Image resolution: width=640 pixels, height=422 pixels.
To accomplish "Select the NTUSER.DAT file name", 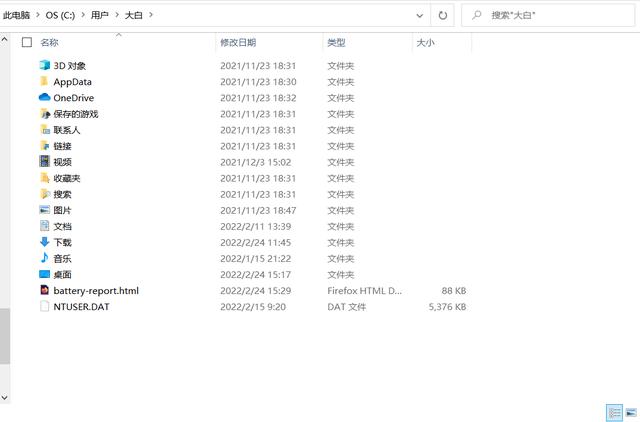I will pyautogui.click(x=81, y=307).
